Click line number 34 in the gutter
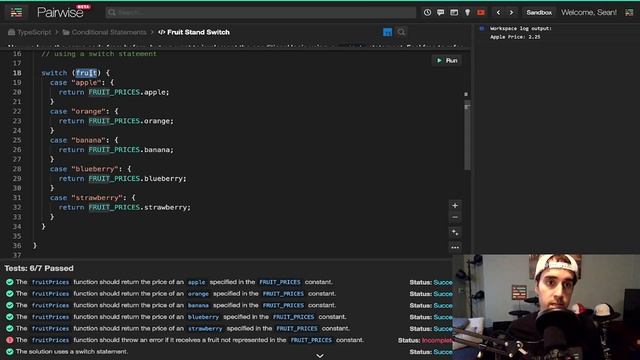This screenshot has height=360, width=640. pyautogui.click(x=17, y=227)
